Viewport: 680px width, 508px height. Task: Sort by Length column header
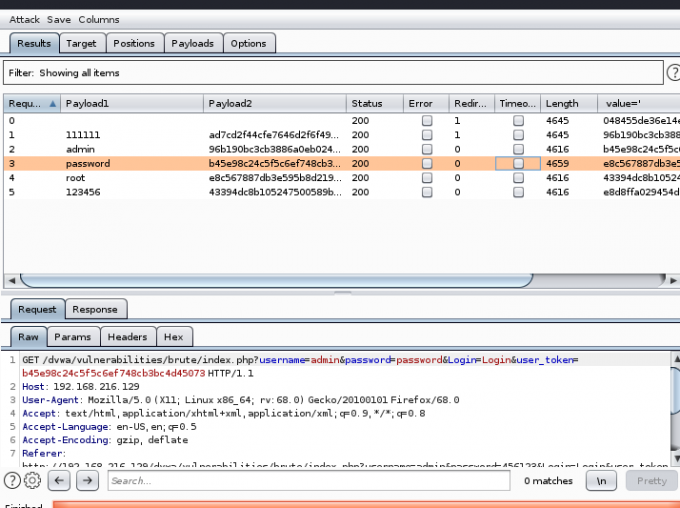[569, 104]
